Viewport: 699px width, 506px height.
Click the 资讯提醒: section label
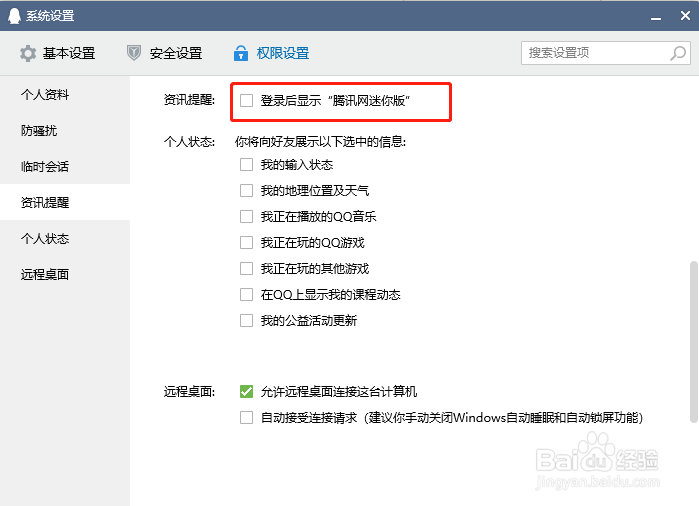(x=189, y=100)
